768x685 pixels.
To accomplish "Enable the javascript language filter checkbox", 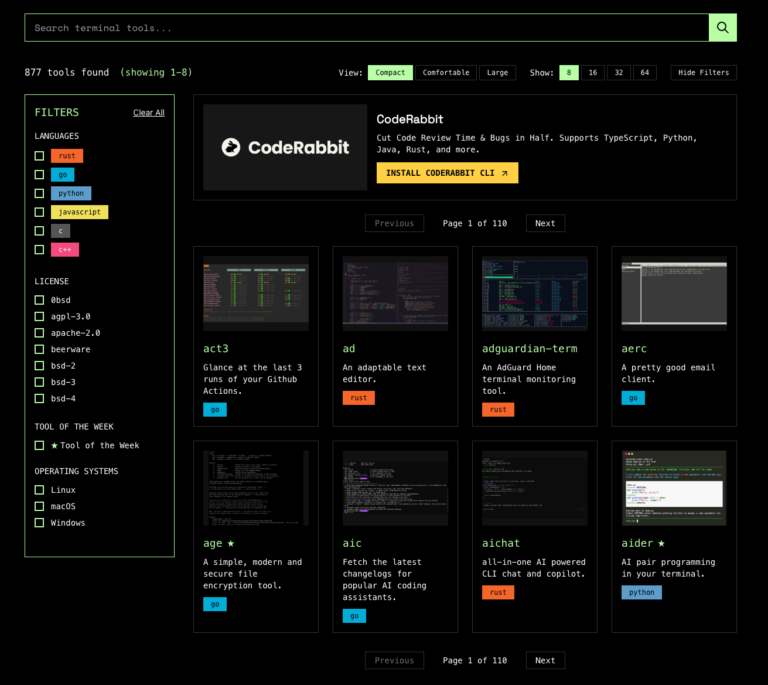I will (x=39, y=212).
